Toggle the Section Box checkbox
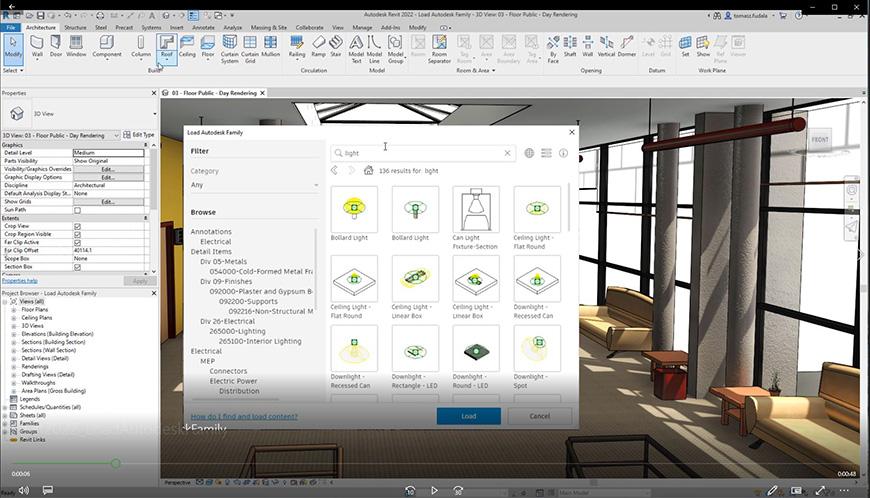The width and height of the screenshot is (870, 498). click(x=77, y=267)
